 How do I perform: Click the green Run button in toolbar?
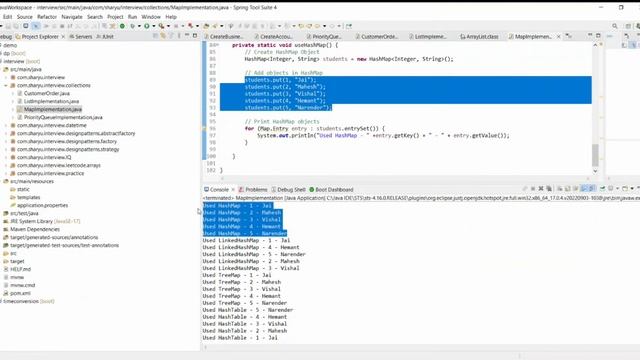tap(147, 26)
